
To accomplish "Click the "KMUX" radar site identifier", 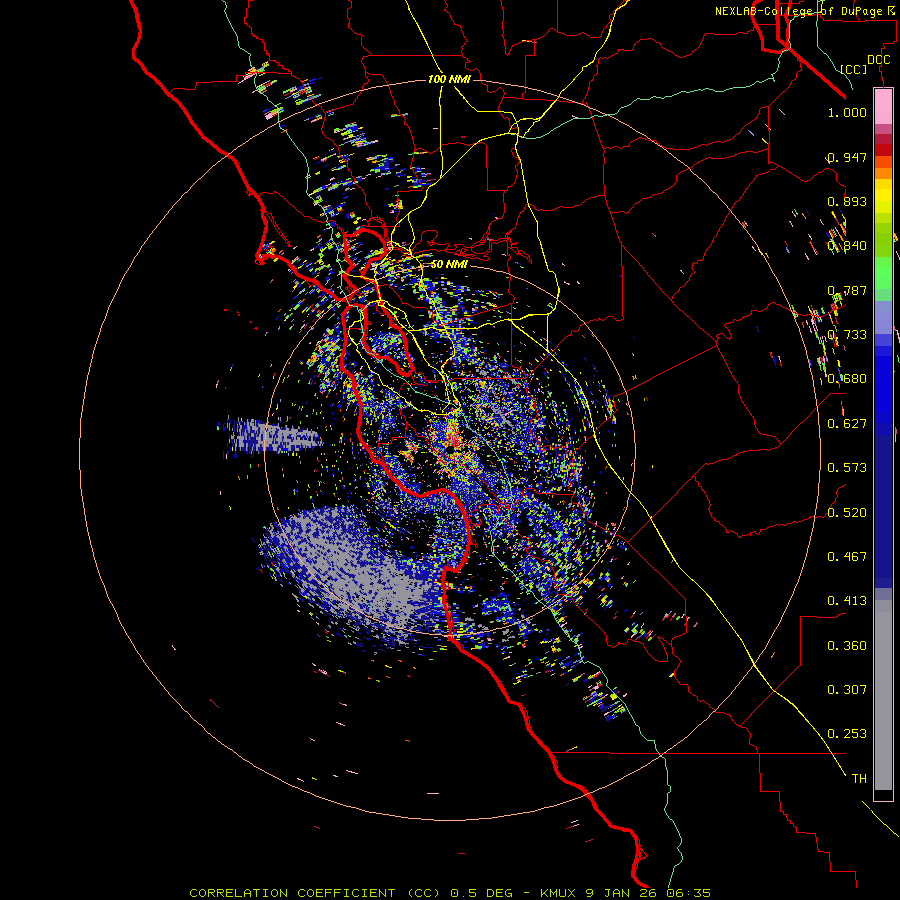I will (x=558, y=893).
